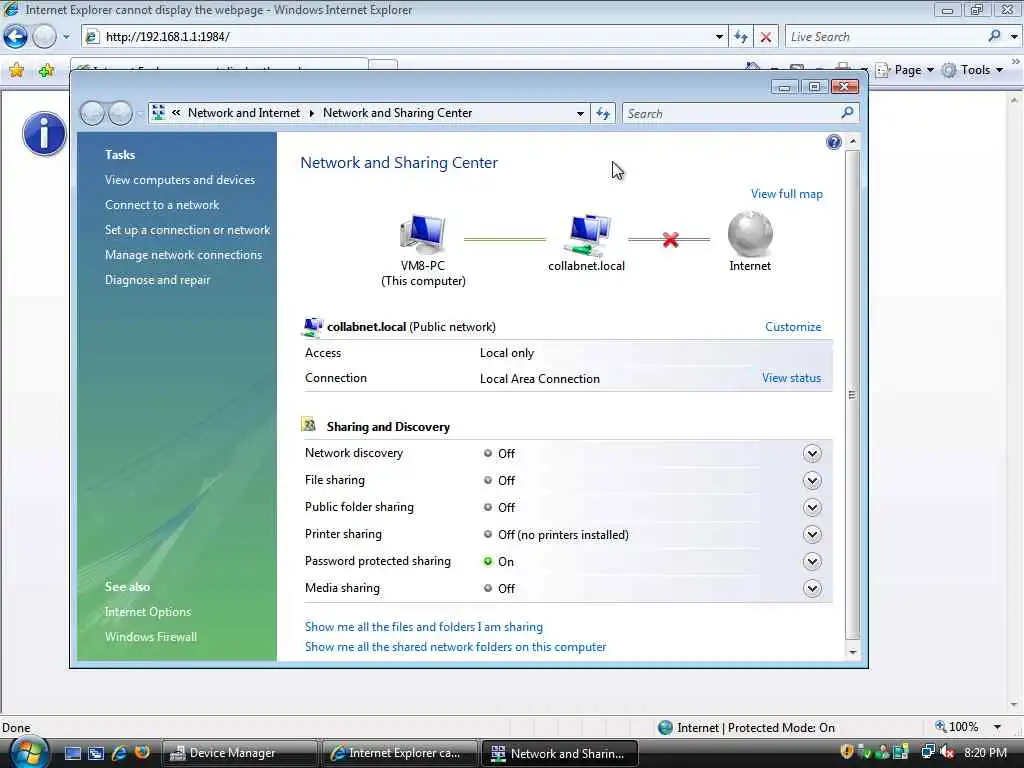
Task: Open the breadcrumb address dropdown arrow
Action: pos(580,114)
